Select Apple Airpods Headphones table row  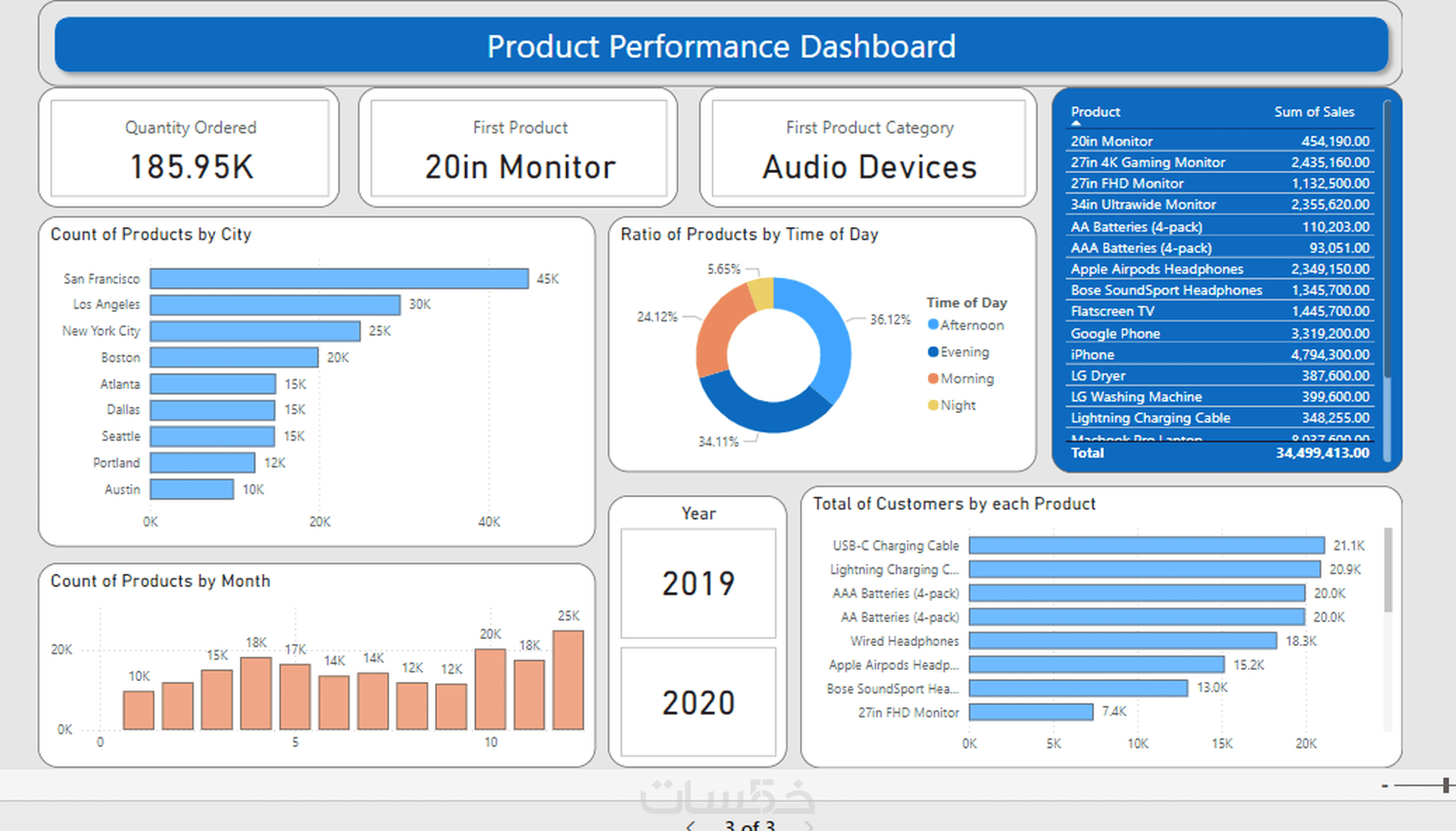tap(1220, 269)
